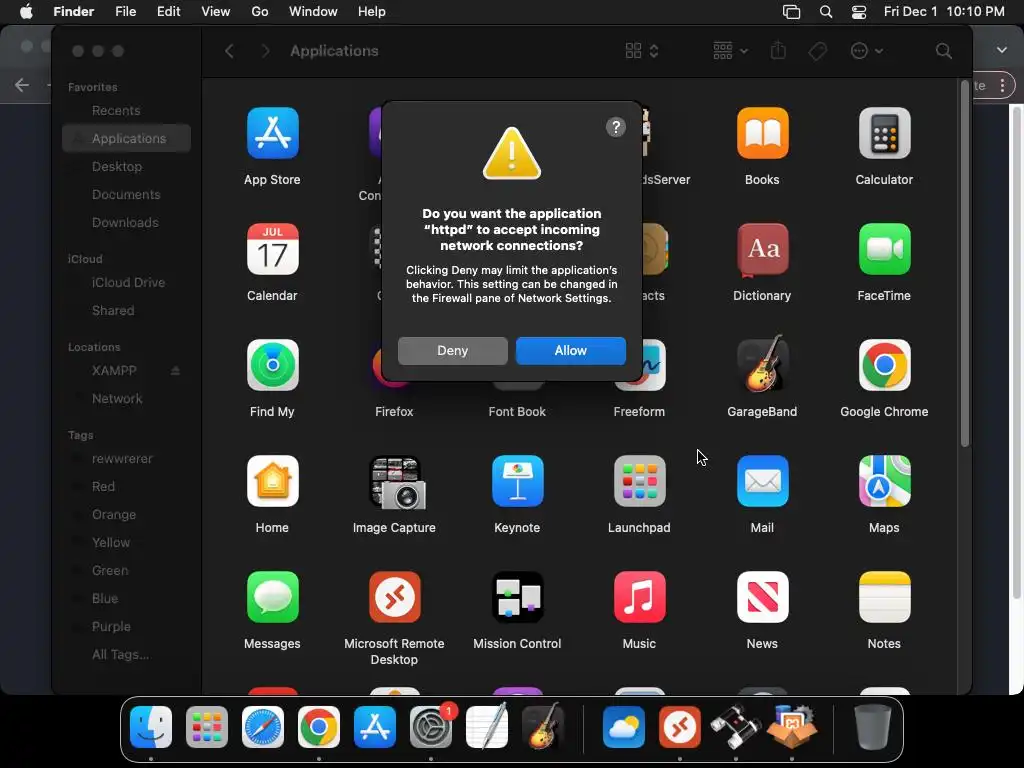Go back in Finder navigation
Image resolution: width=1024 pixels, height=768 pixels.
(229, 51)
